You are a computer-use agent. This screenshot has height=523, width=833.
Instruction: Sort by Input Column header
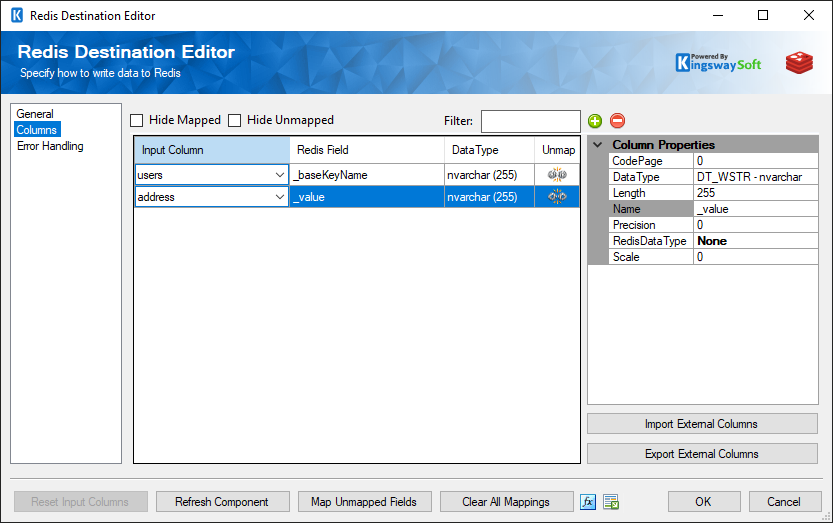[212, 150]
